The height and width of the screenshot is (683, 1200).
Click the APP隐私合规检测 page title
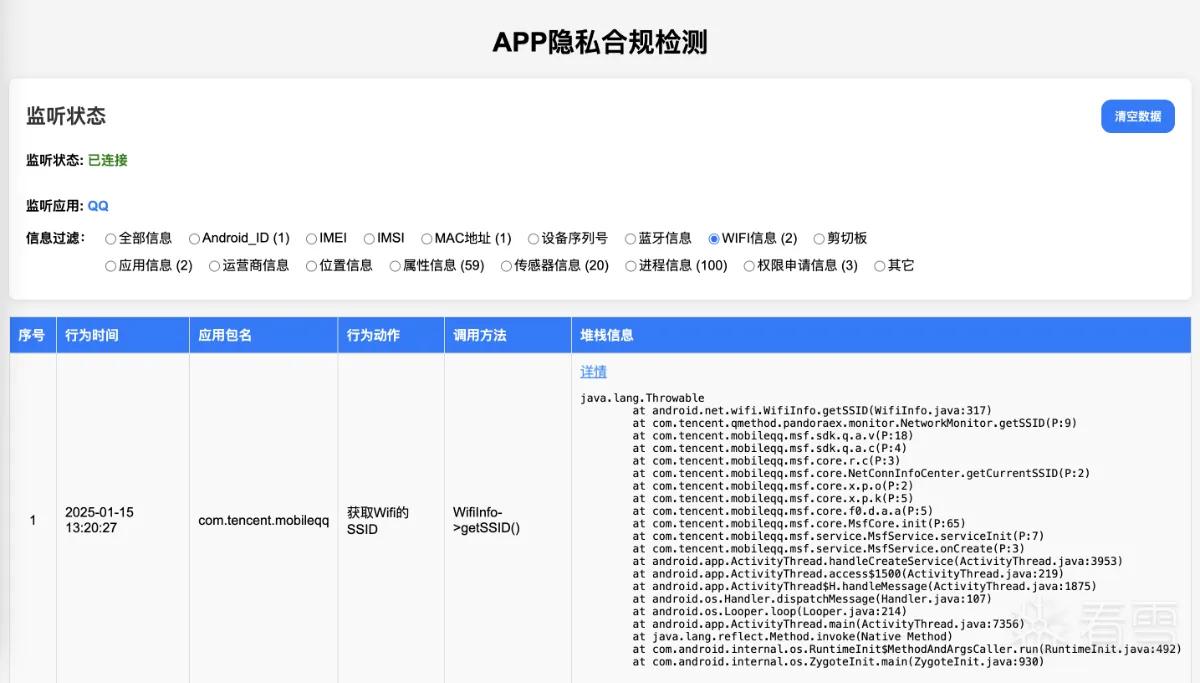(x=600, y=42)
